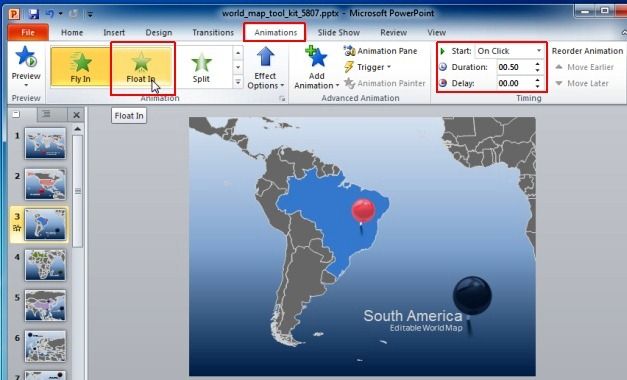Click the slide pane scrollbar up arrow

[78, 129]
